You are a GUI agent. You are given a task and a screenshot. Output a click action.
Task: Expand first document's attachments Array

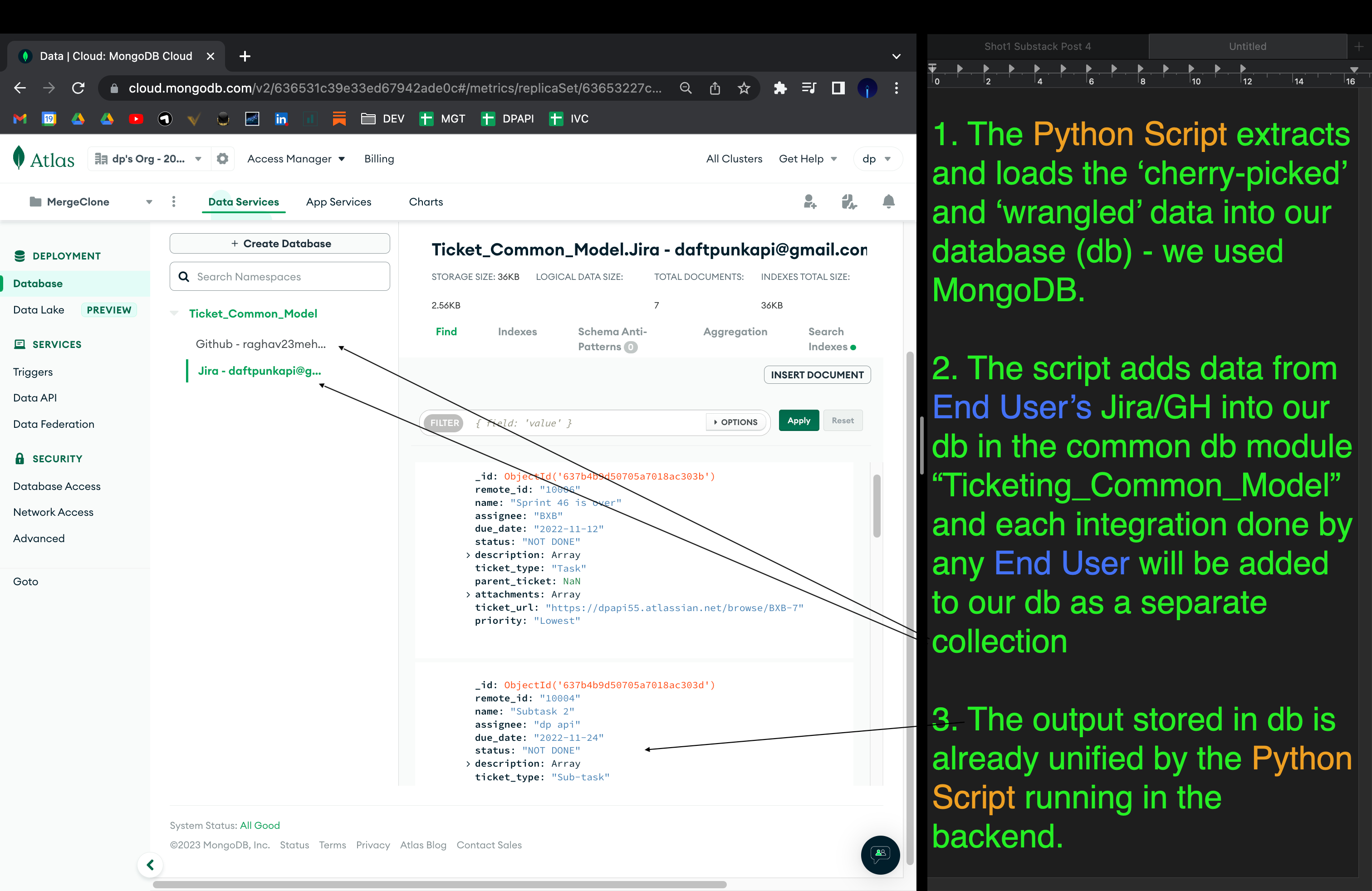[467, 595]
